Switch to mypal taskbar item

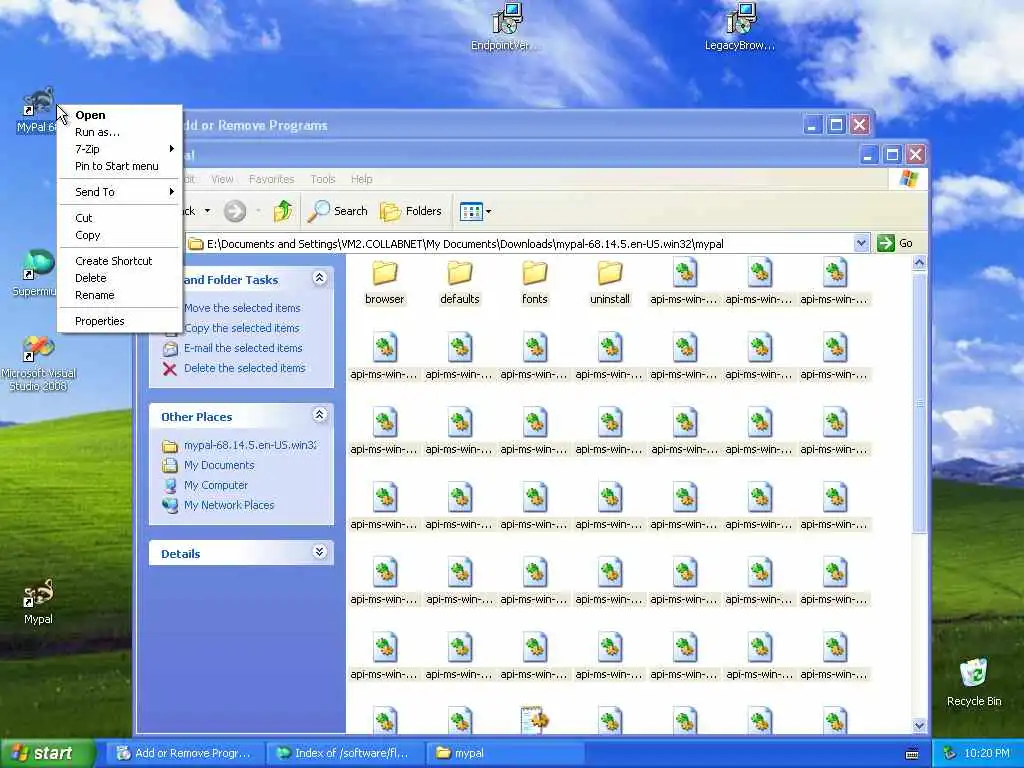coord(505,753)
